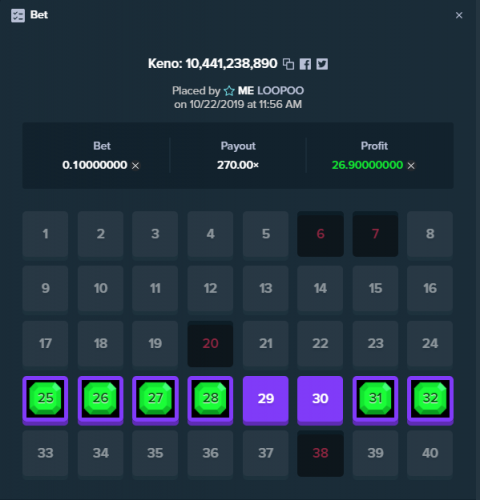This screenshot has height=500, width=480.
Task: Click Keno tile 13
Action: tap(266, 289)
